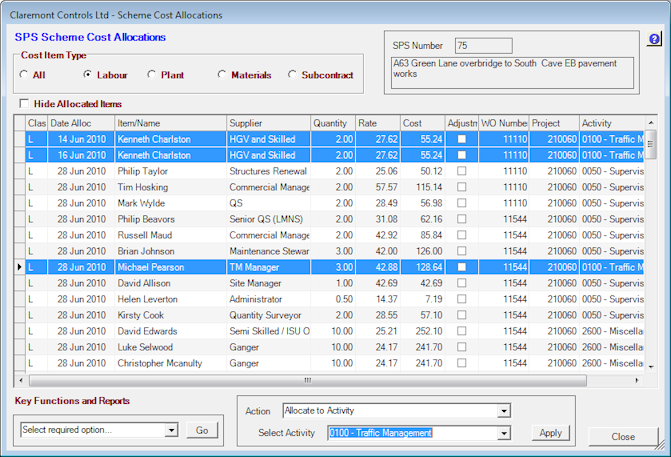Image resolution: width=671 pixels, height=457 pixels.
Task: Sort by the Date Alloc column header
Action: coord(81,123)
